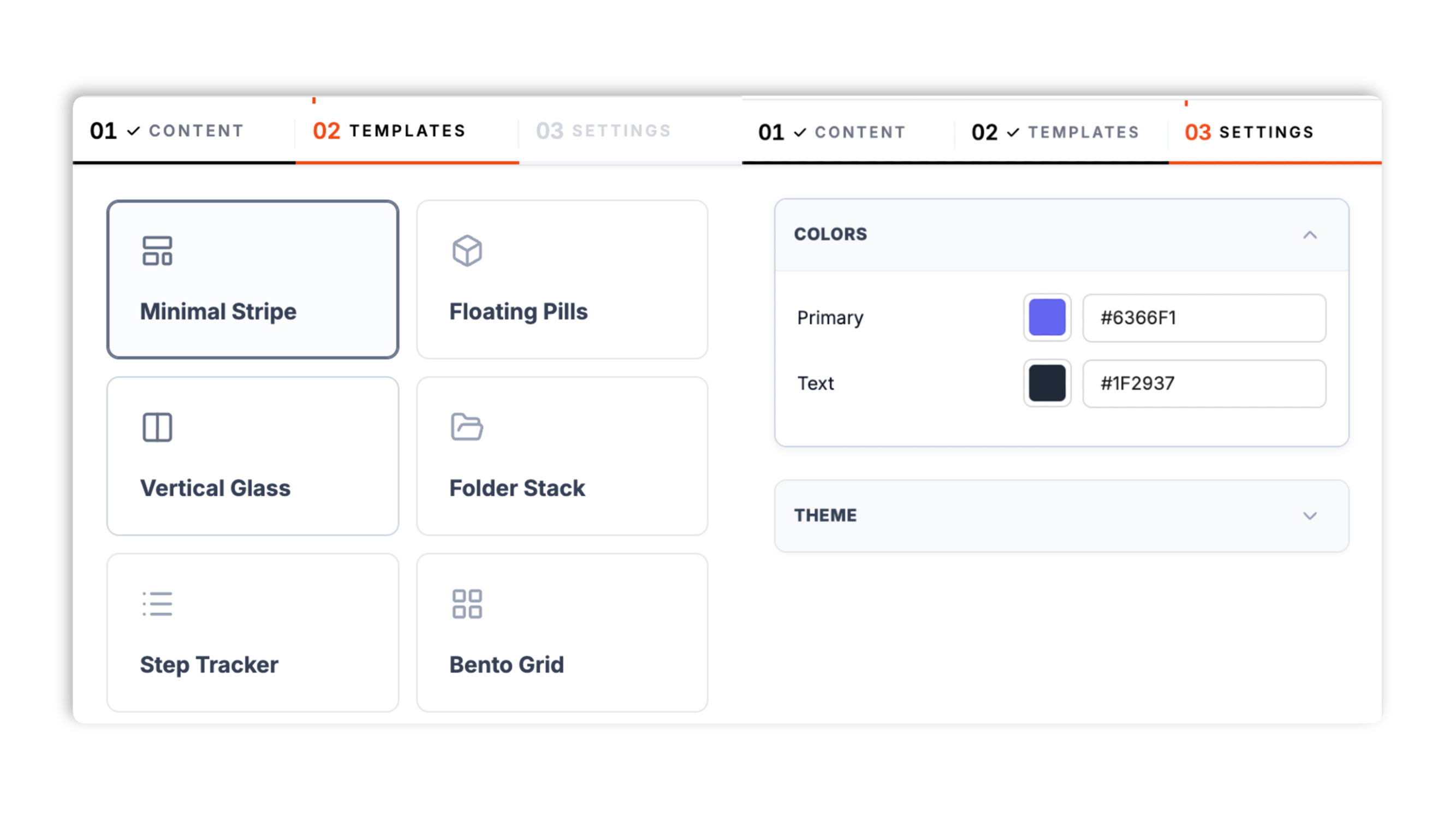
Task: Edit the Text hex field #1F2937
Action: pos(1204,383)
